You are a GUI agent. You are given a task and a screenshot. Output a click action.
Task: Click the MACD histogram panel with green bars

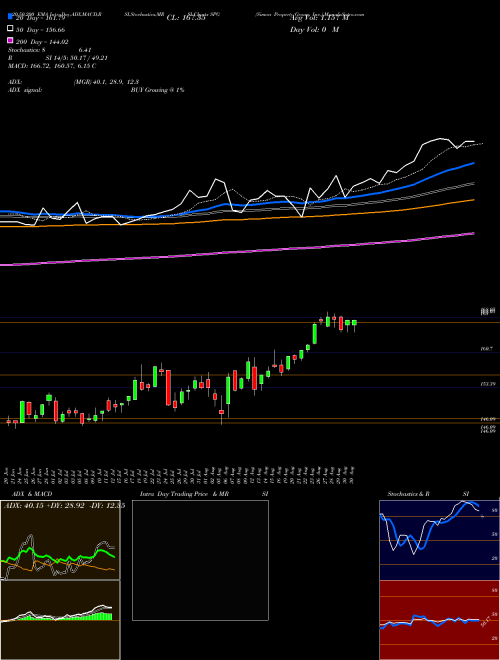click(60, 620)
